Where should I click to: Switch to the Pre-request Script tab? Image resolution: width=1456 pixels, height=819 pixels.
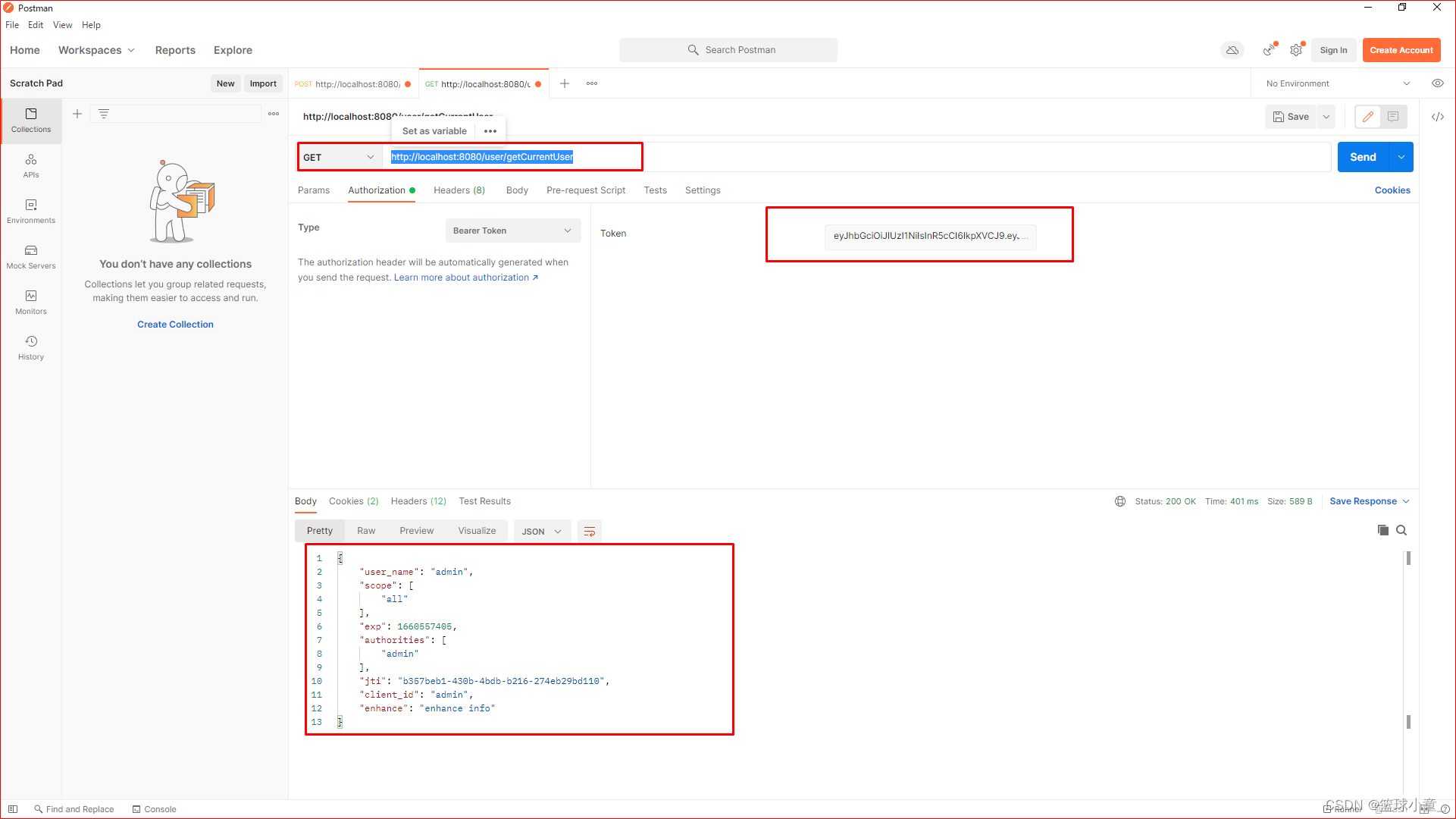(586, 190)
